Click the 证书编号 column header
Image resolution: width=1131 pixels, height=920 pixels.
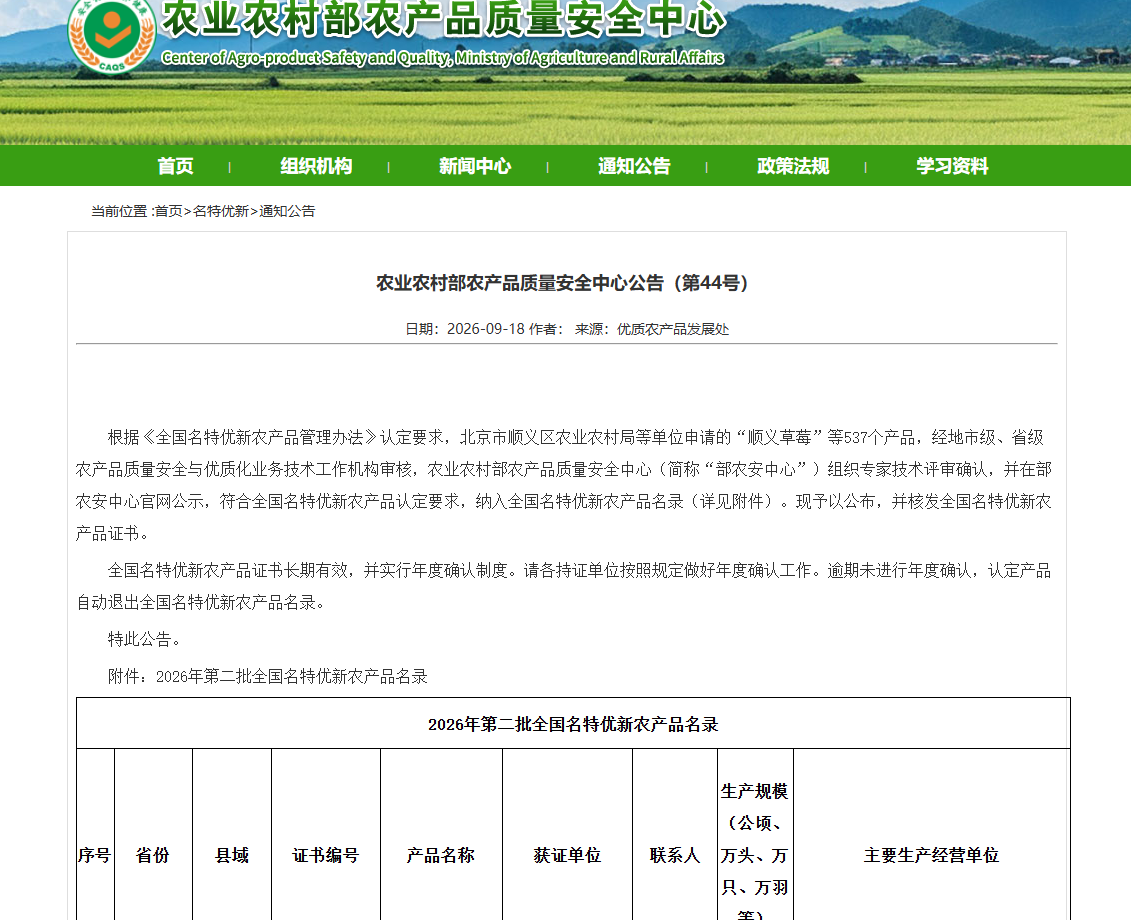pyautogui.click(x=325, y=855)
